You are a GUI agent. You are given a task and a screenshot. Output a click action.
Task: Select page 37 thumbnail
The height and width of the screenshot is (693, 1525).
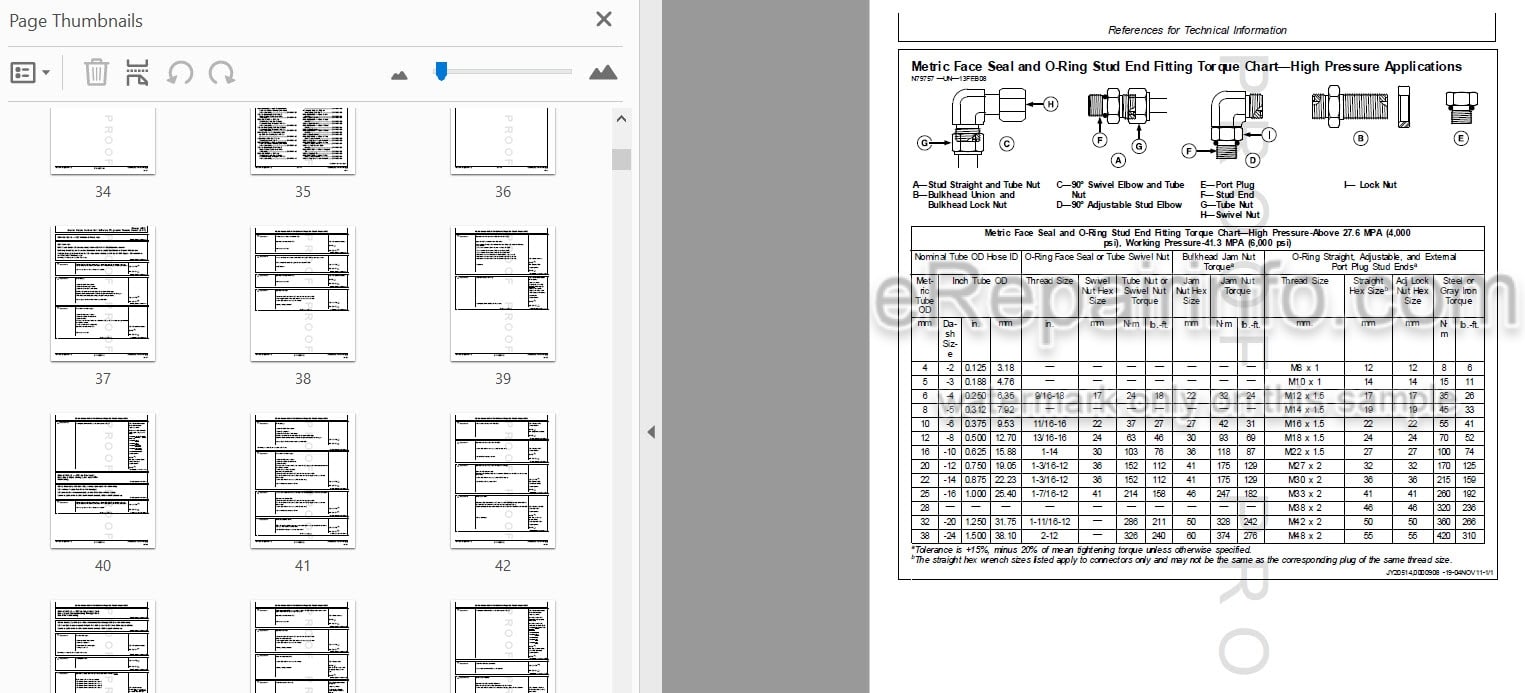(103, 294)
